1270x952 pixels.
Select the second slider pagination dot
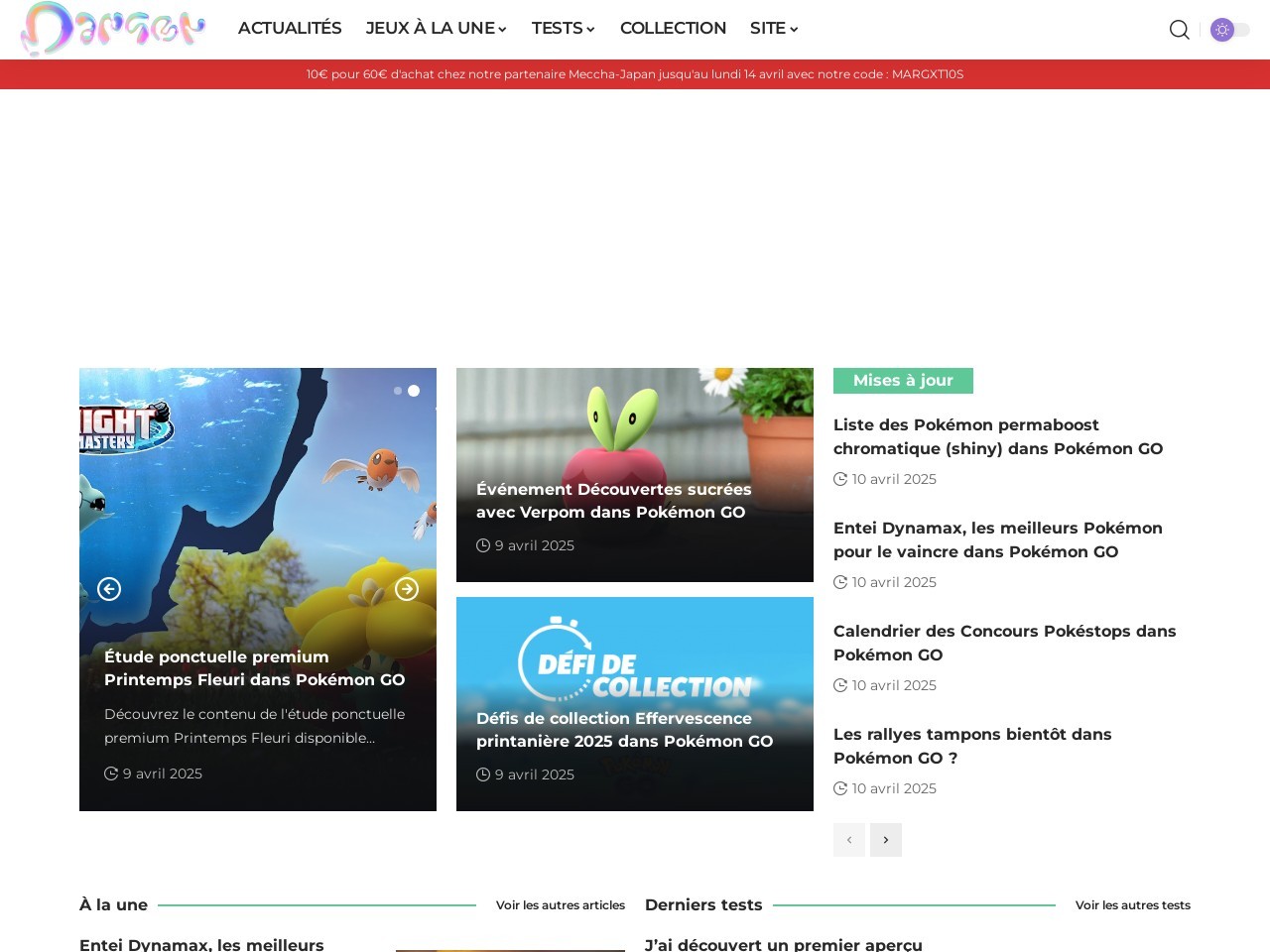pos(414,391)
